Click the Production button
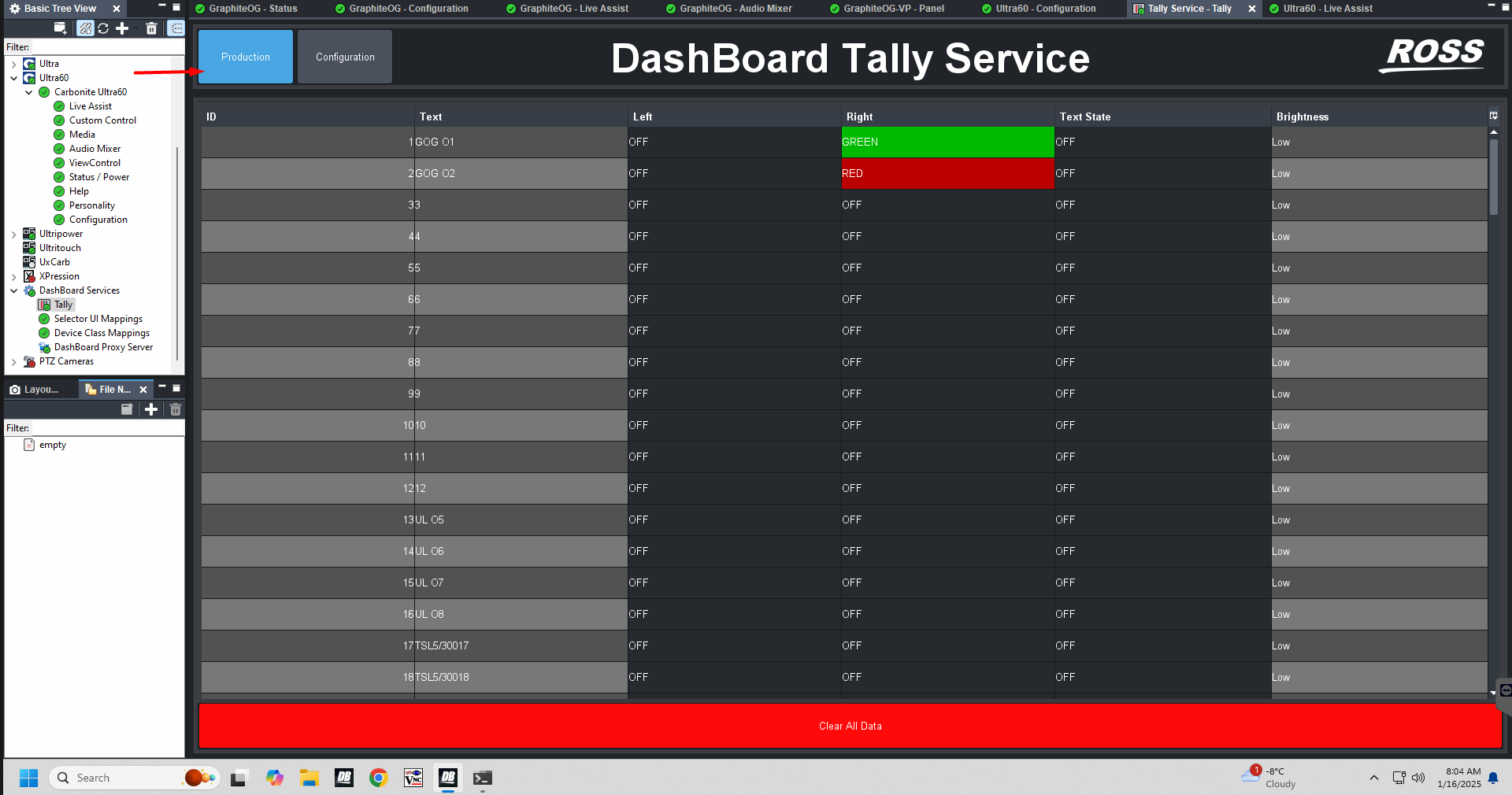Screen dimensions: 1512x795 tap(246, 57)
